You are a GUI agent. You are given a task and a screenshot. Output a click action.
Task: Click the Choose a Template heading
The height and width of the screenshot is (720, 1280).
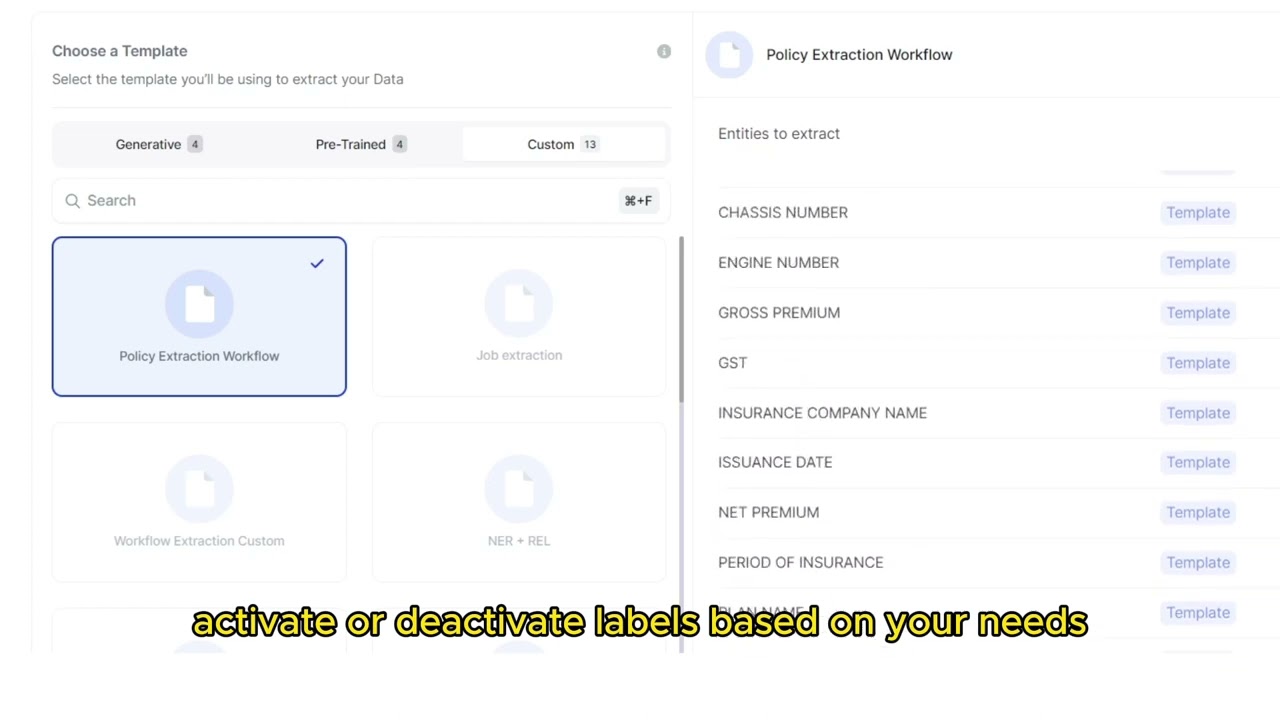[120, 51]
